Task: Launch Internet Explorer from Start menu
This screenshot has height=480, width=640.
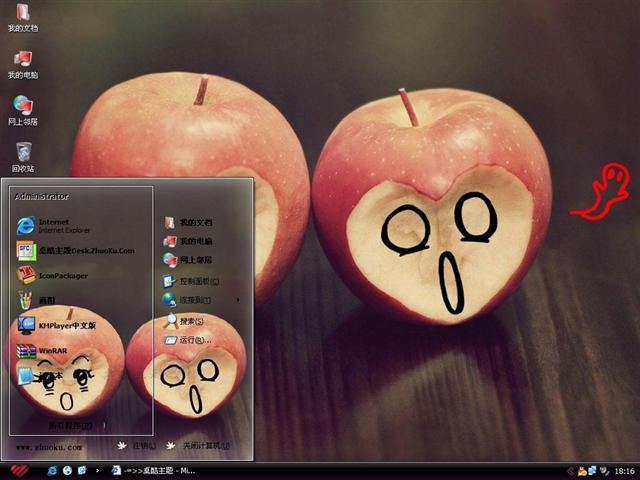Action: pos(54,226)
